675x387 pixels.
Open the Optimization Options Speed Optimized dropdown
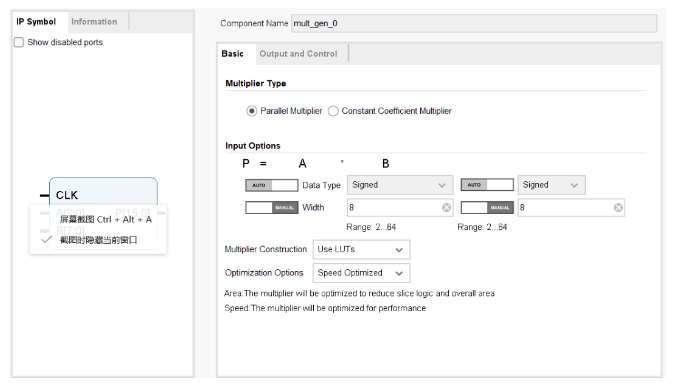[x=361, y=273]
